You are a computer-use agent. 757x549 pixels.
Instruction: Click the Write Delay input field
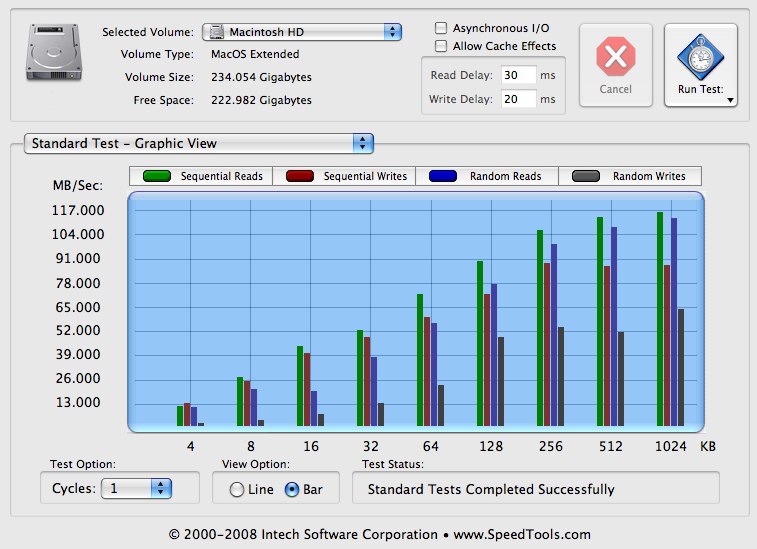point(519,99)
